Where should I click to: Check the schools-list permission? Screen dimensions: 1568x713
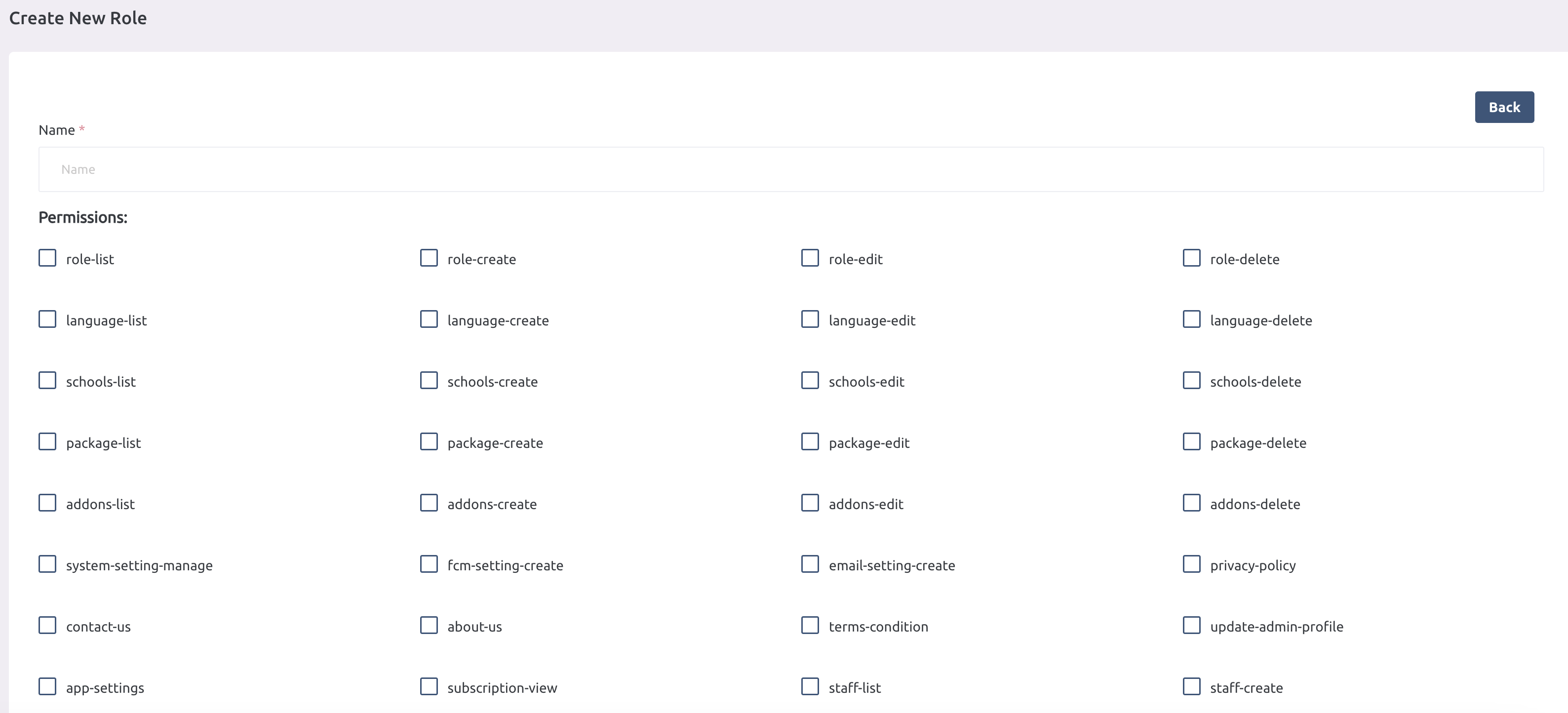(x=47, y=381)
